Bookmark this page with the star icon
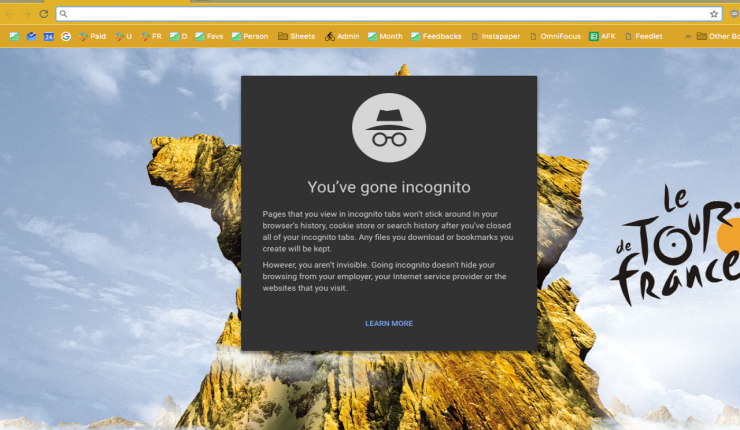The image size is (740, 430). (x=714, y=14)
